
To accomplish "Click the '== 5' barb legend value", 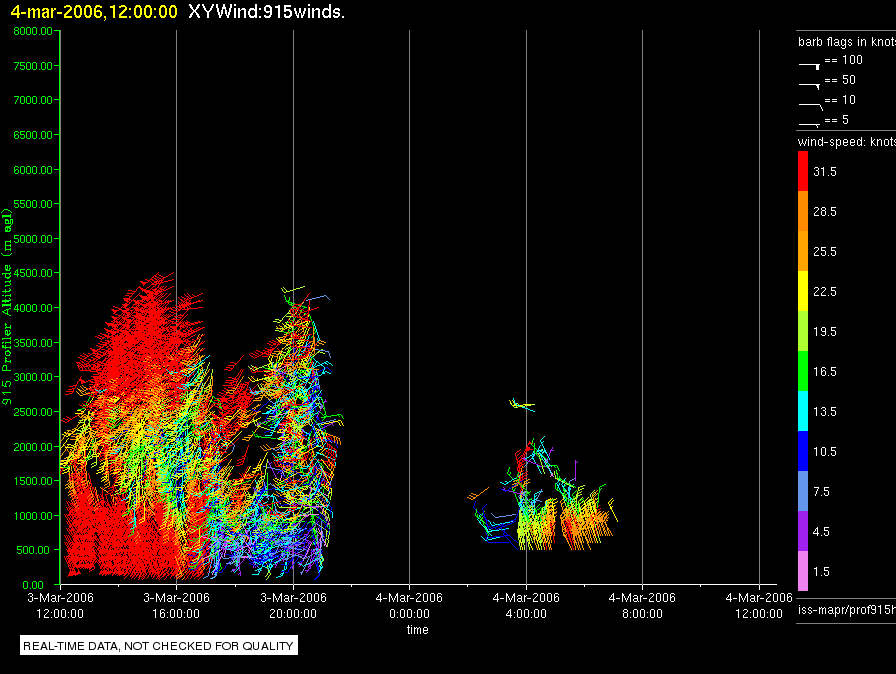I will 837,120.
